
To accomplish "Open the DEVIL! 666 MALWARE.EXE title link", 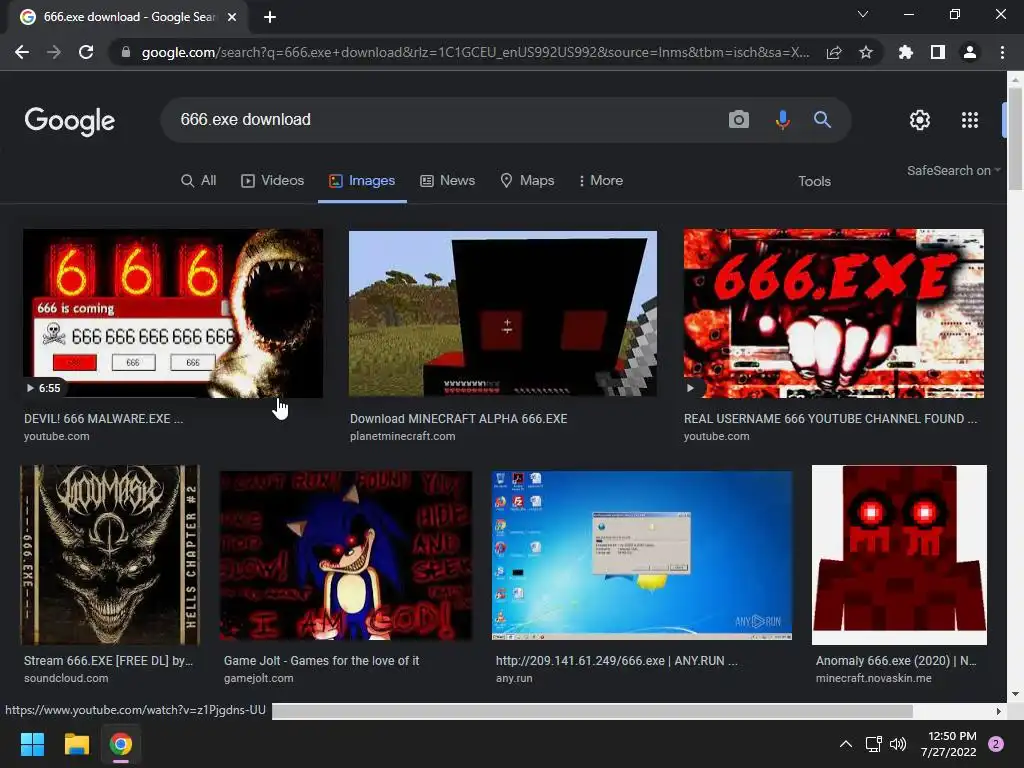I will pyautogui.click(x=103, y=419).
